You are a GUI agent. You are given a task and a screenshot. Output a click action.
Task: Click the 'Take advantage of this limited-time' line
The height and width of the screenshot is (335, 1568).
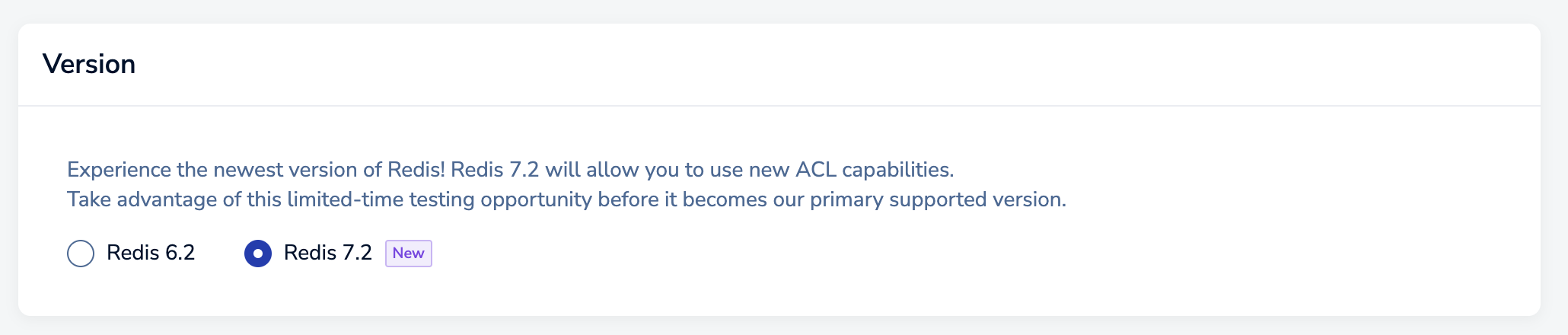[566, 199]
